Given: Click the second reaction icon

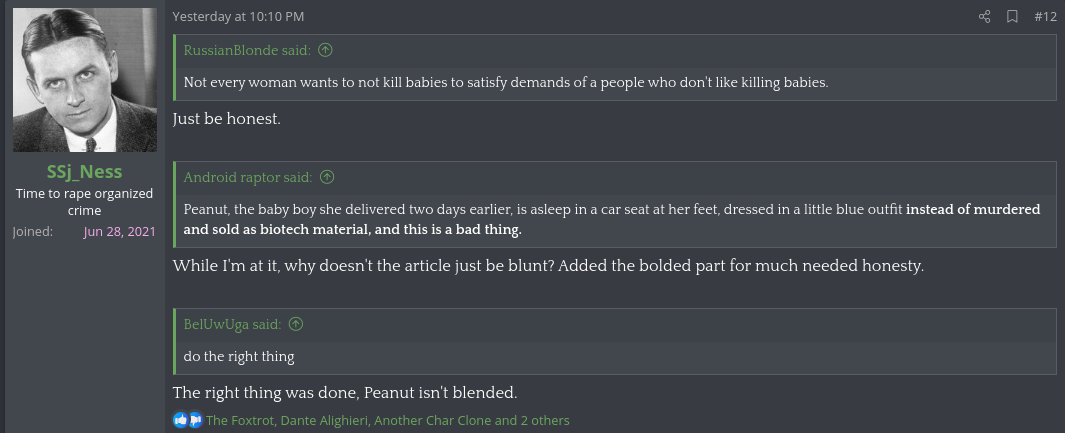Looking at the screenshot, I should [x=195, y=420].
